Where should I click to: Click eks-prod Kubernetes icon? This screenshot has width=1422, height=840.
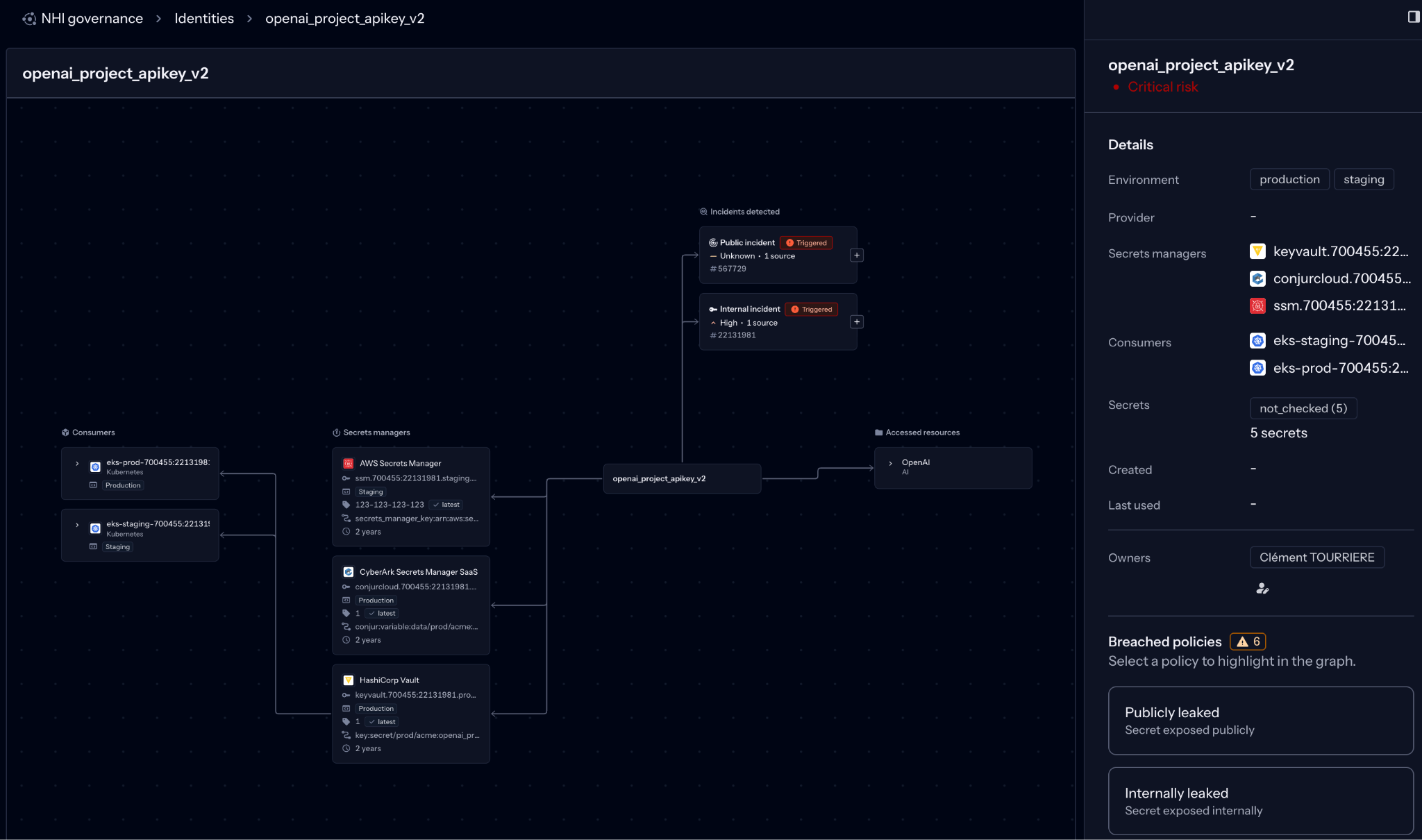(x=95, y=467)
